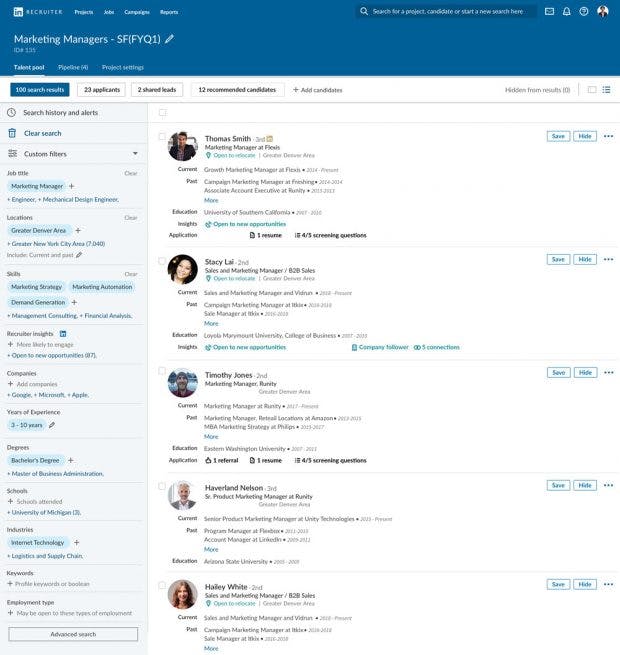Image resolution: width=620 pixels, height=655 pixels.
Task: Click the Recruiter insights LinkedIn badge icon
Action: click(63, 333)
